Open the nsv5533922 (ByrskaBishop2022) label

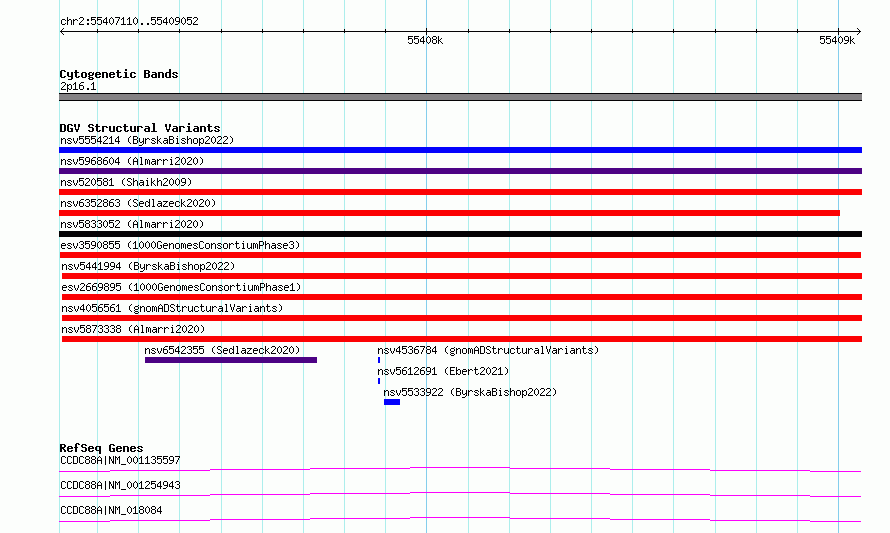470,392
